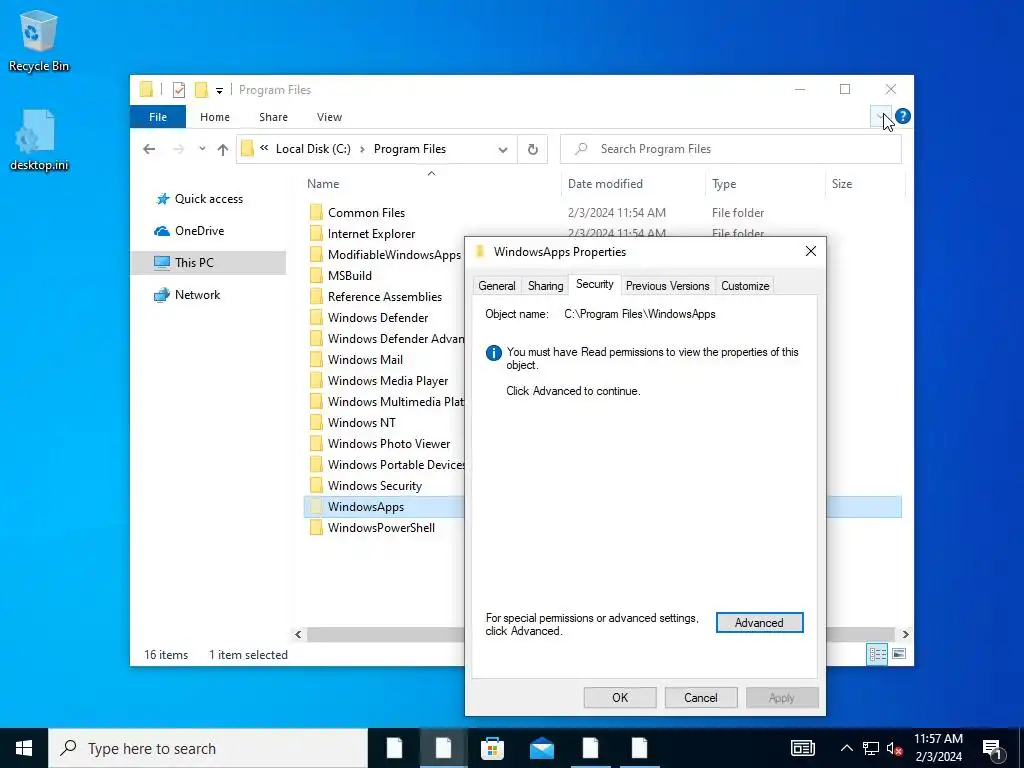Select Quick access in navigation pane

coord(208,199)
